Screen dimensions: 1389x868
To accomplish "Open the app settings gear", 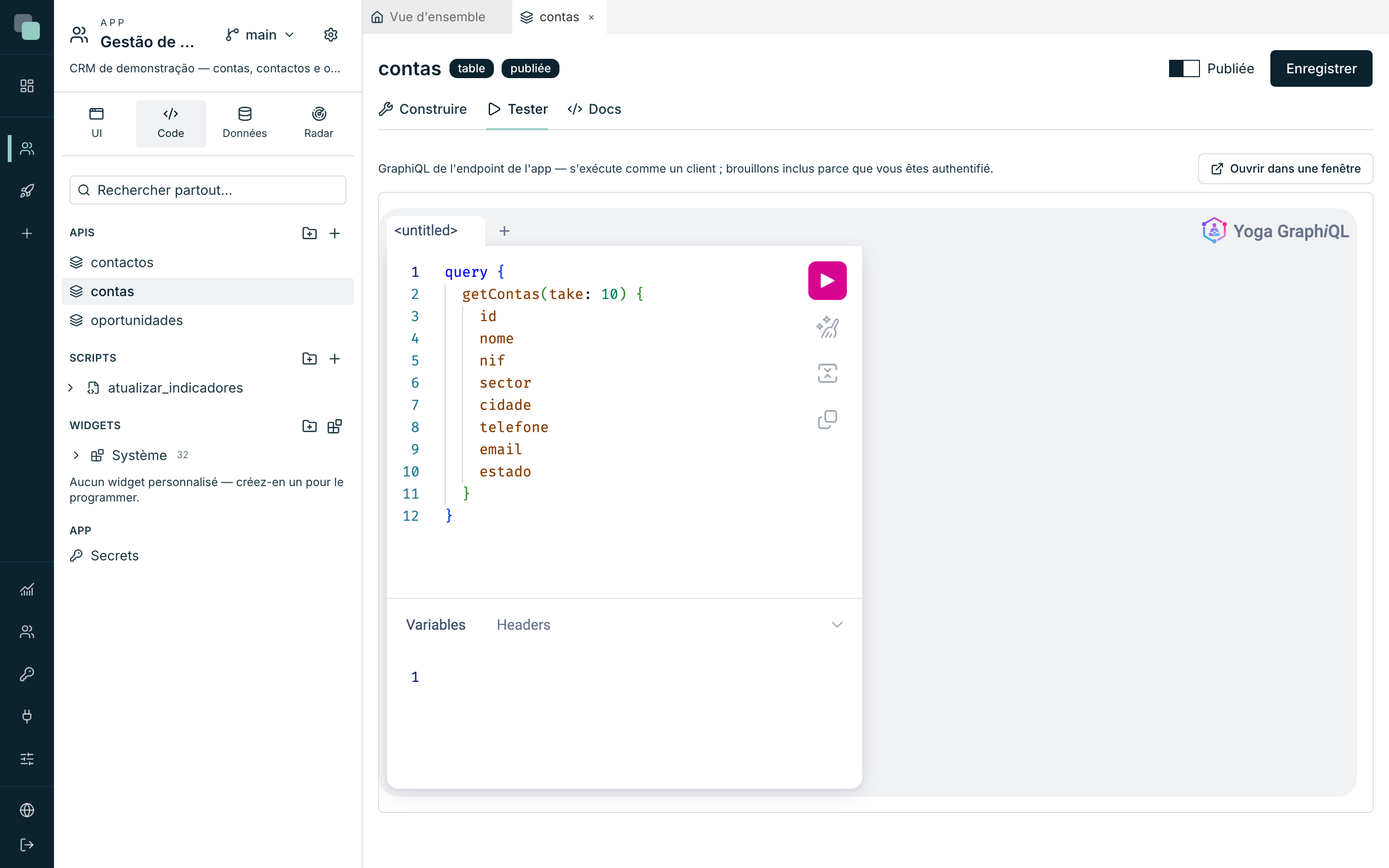I will pyautogui.click(x=330, y=35).
